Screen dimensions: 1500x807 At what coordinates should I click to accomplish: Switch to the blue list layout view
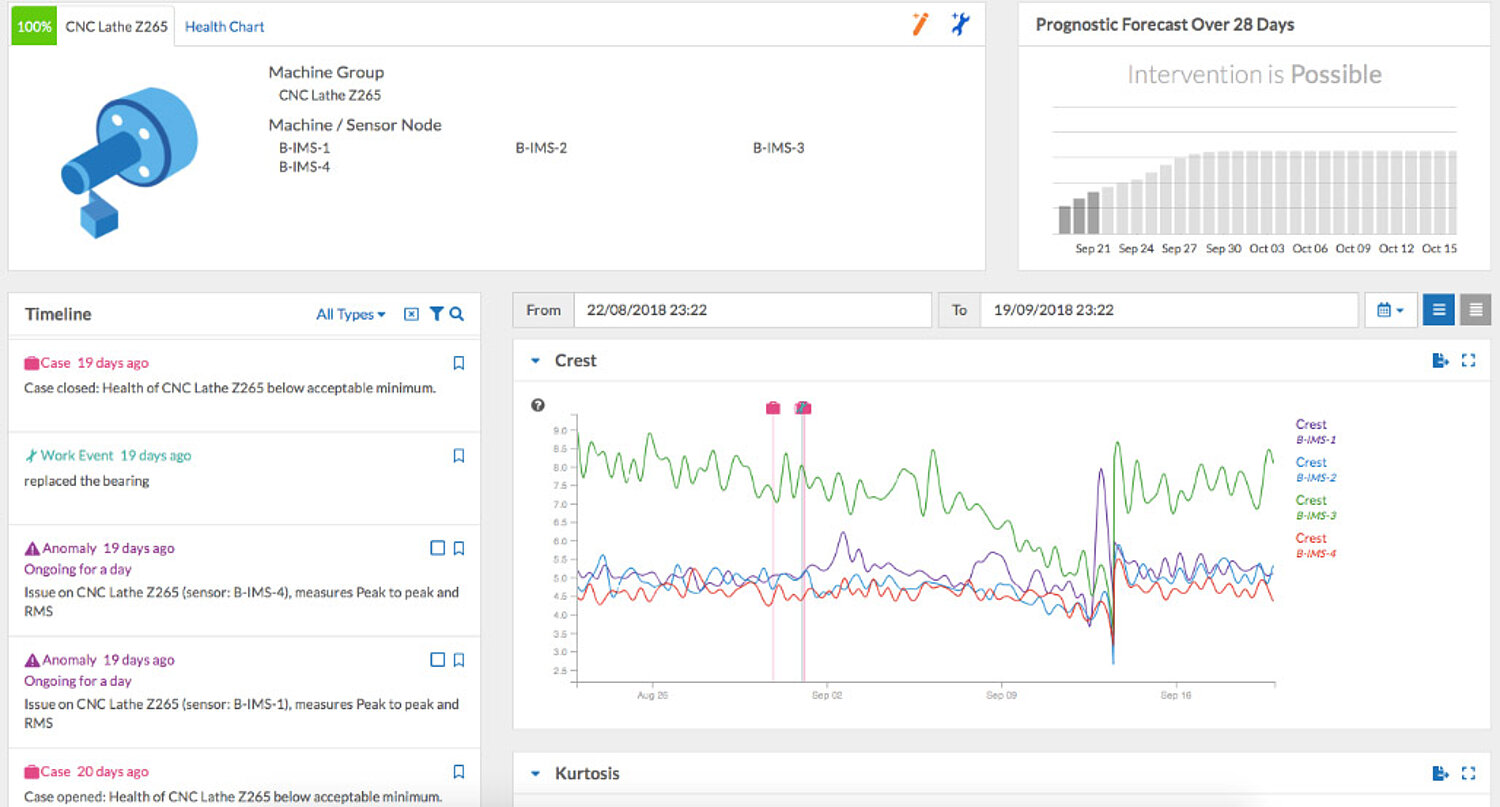click(1438, 310)
